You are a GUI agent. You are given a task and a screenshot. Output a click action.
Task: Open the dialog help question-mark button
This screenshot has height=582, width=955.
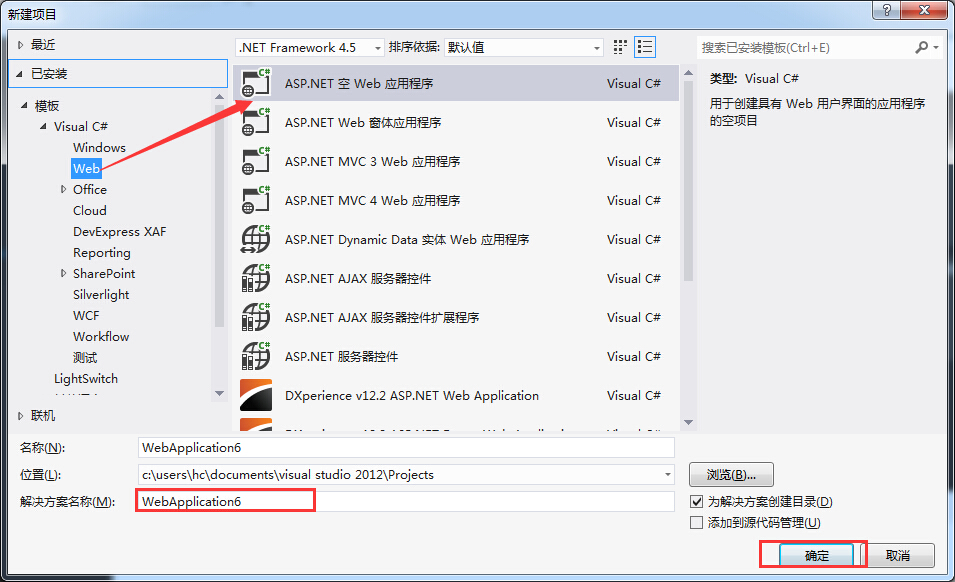887,10
